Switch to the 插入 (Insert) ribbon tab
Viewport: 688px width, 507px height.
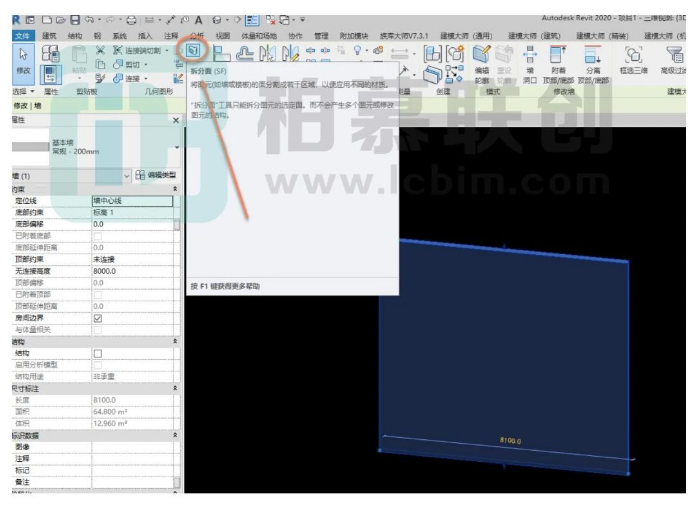145,36
